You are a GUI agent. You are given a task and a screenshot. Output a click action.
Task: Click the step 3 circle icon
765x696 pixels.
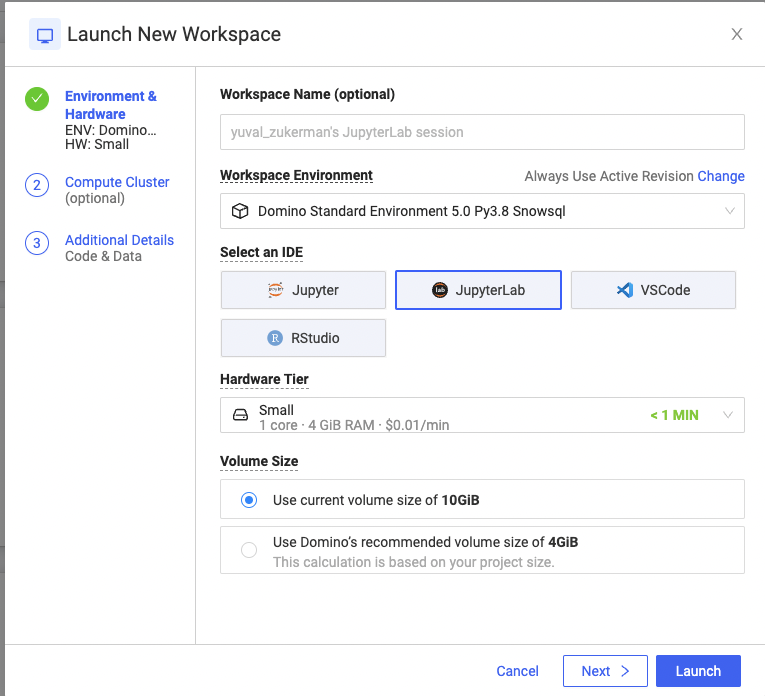37,243
